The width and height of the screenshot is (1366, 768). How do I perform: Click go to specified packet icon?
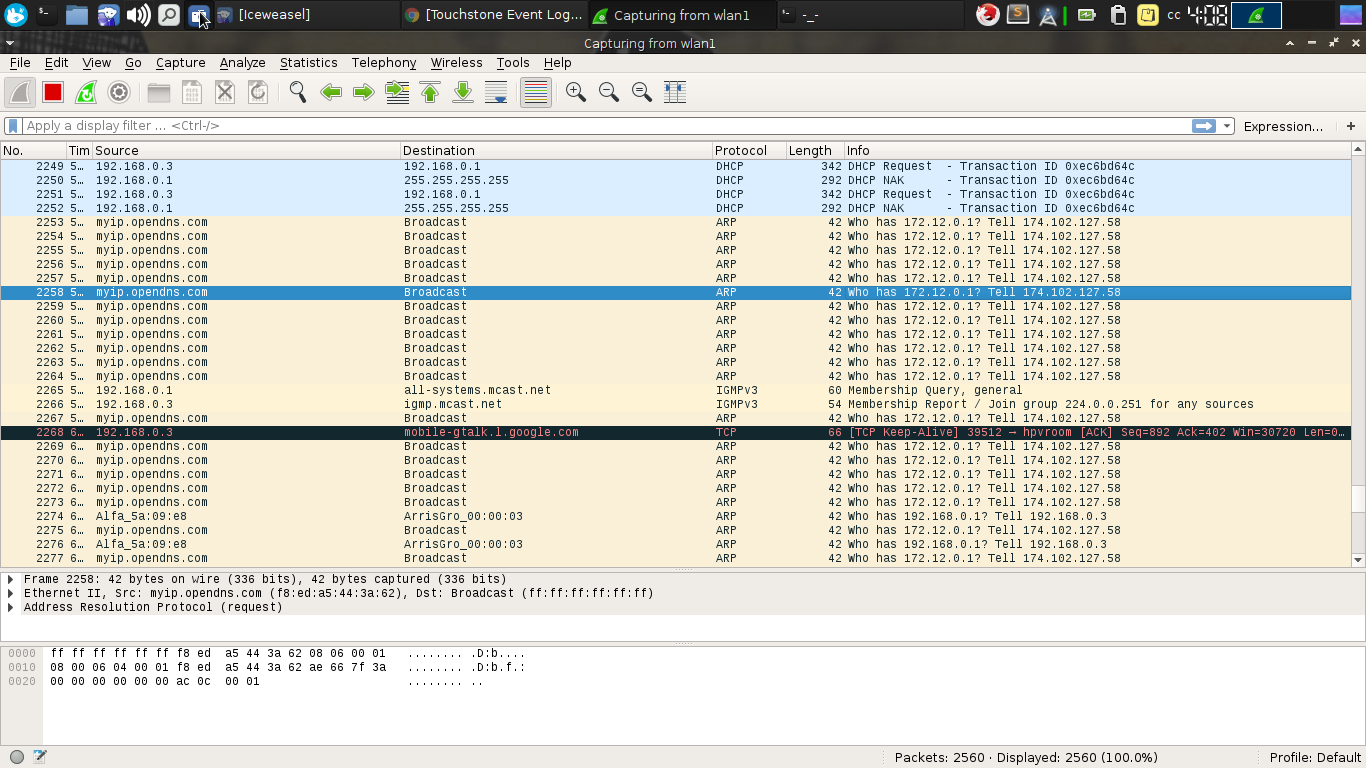click(397, 92)
